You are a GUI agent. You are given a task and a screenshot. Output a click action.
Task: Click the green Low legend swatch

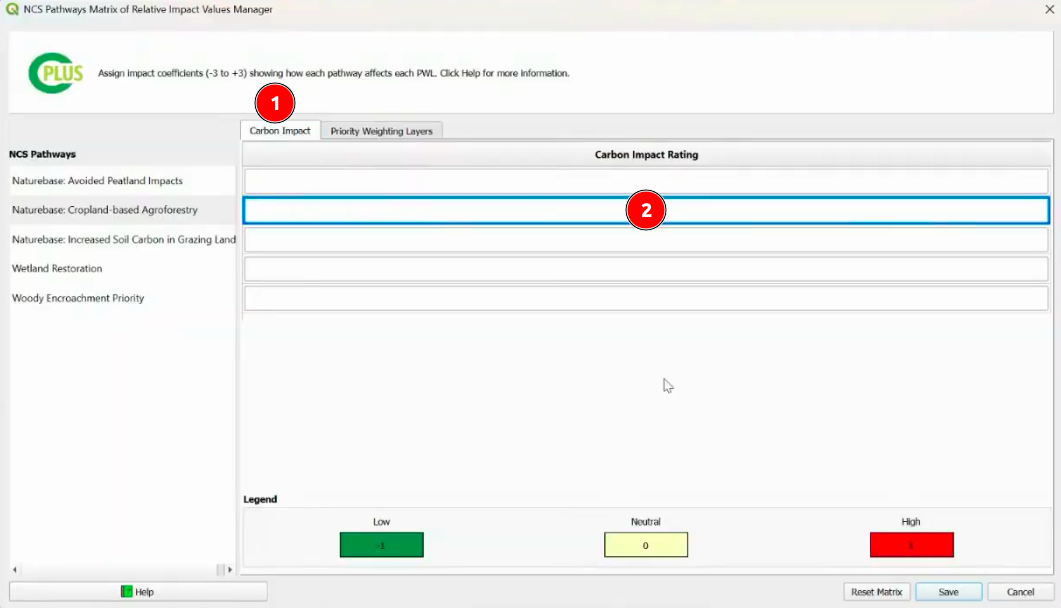(381, 545)
